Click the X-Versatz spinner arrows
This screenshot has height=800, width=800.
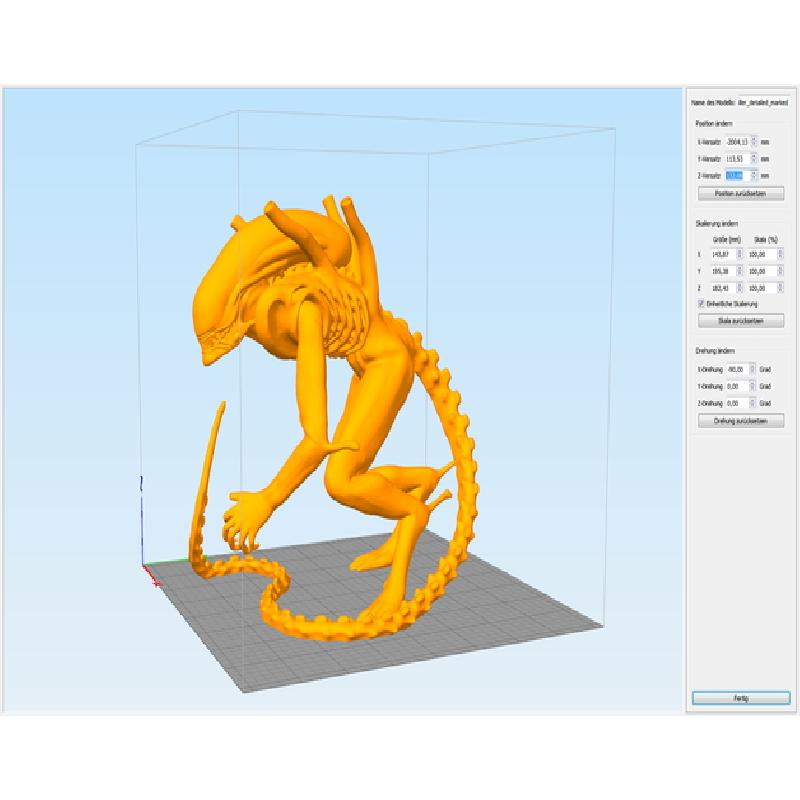pos(754,142)
